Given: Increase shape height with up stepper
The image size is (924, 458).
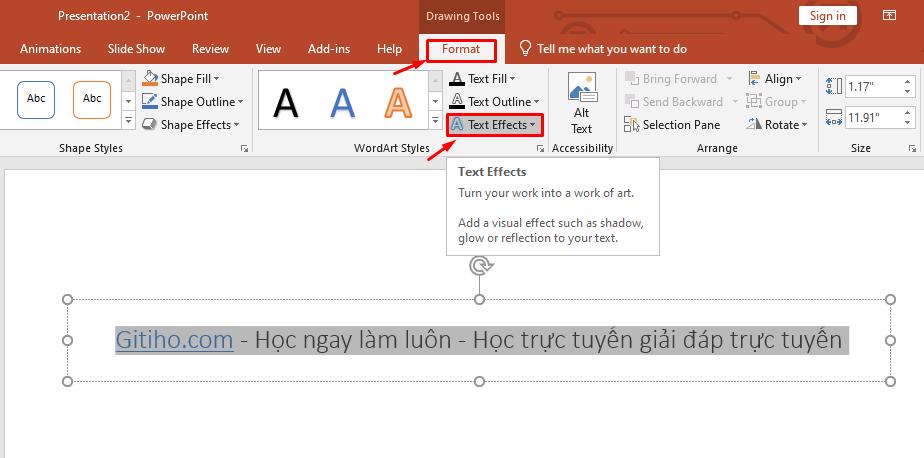Looking at the screenshot, I should 908,82.
